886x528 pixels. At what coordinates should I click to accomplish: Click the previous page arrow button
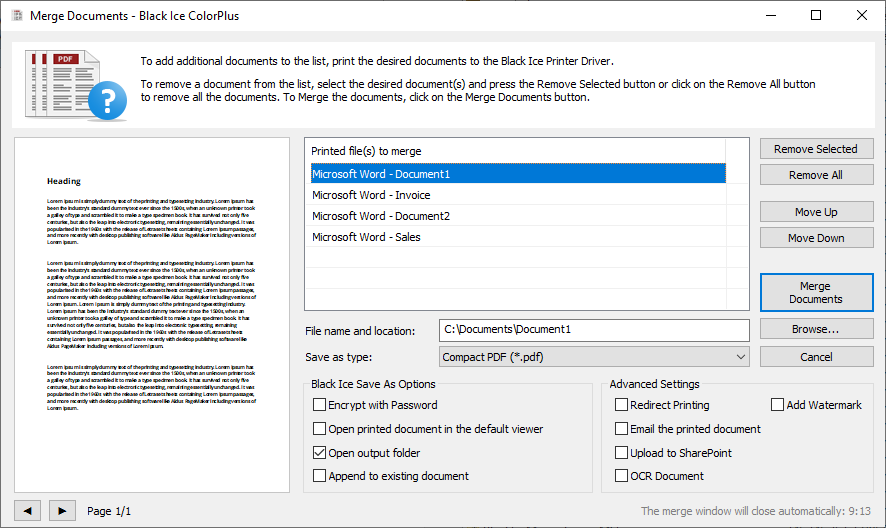coord(27,511)
